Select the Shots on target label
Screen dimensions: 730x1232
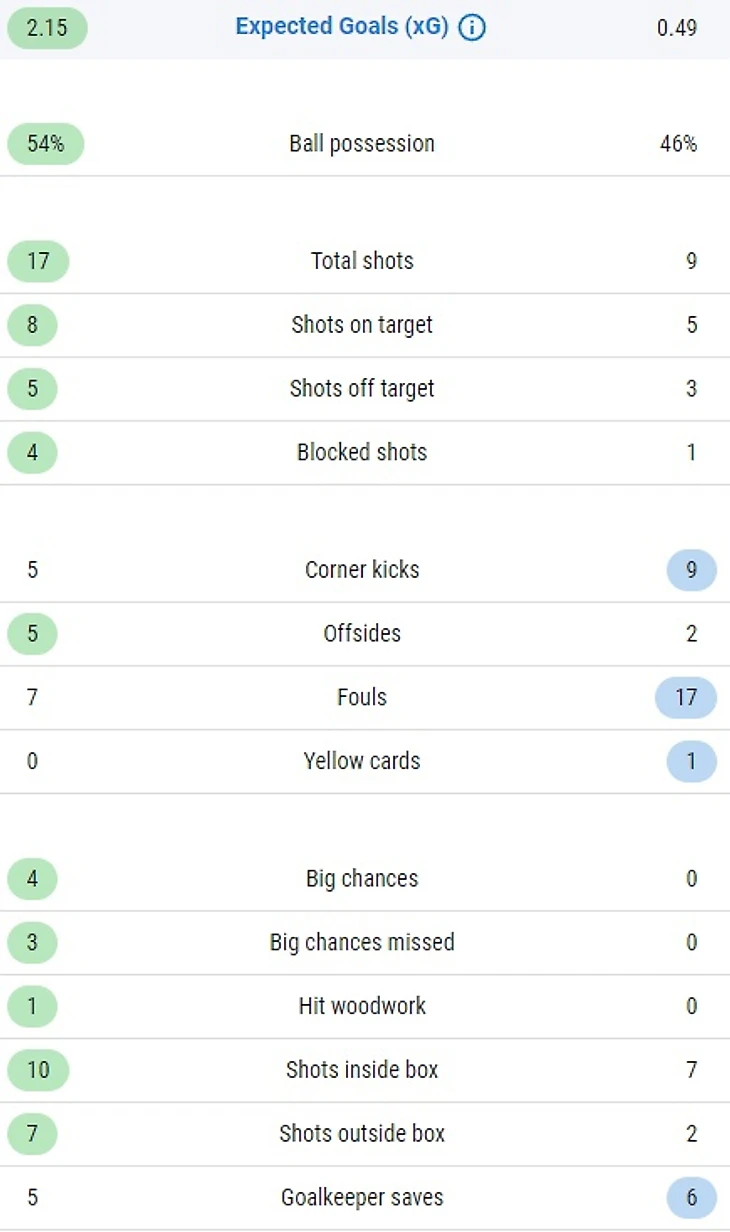362,325
